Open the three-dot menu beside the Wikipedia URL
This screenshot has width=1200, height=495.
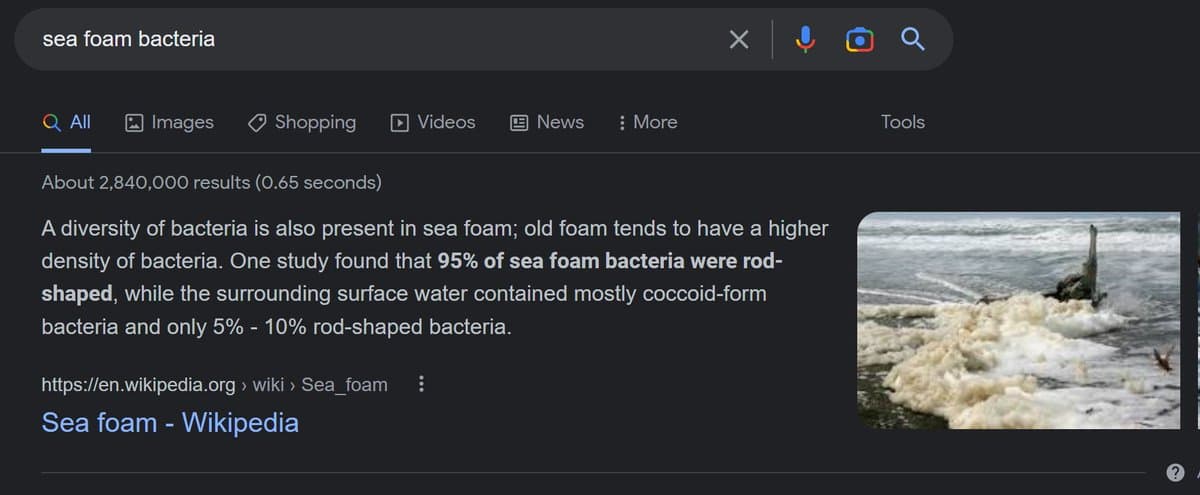[421, 384]
